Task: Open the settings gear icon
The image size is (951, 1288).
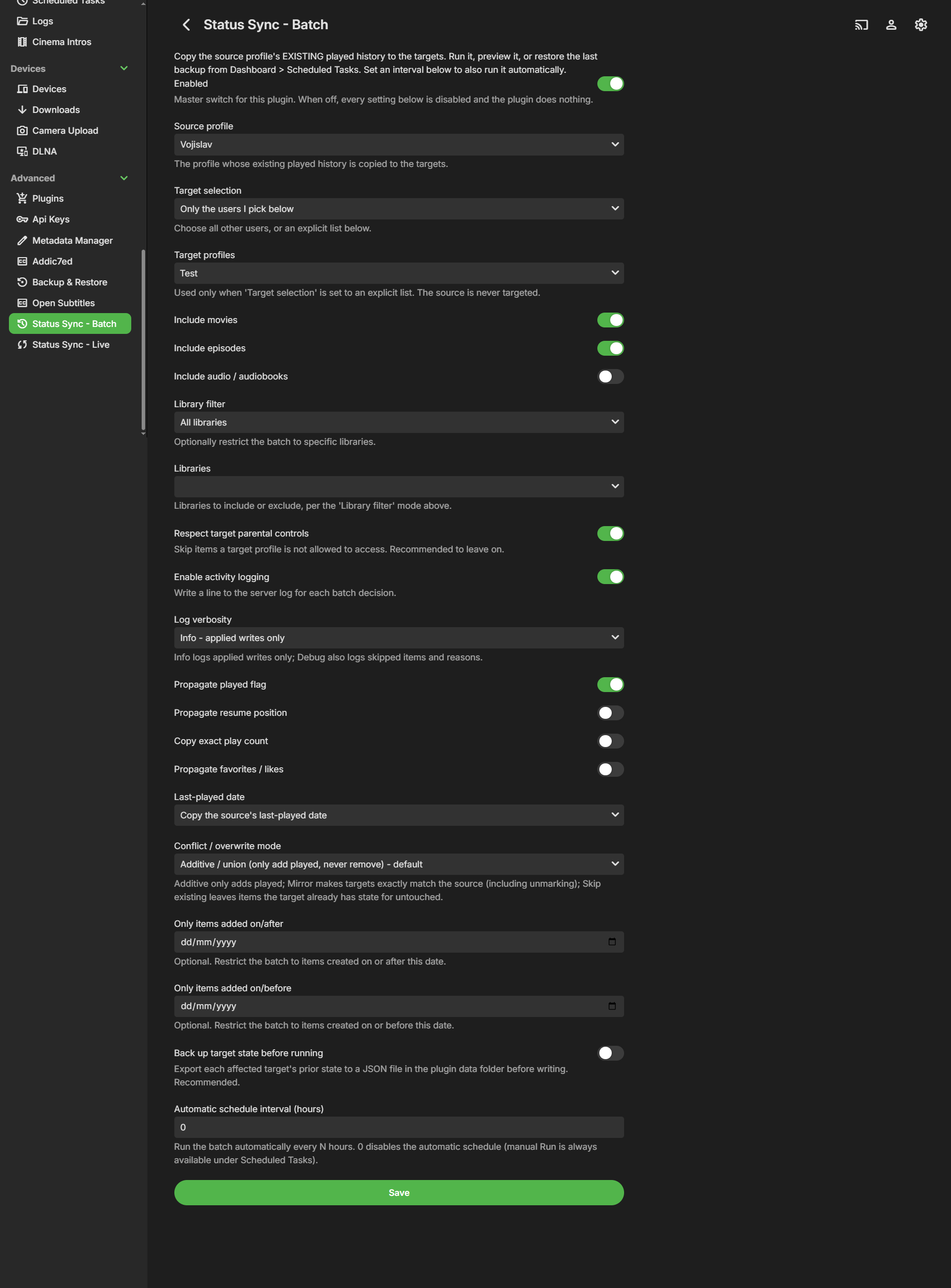Action: (921, 25)
